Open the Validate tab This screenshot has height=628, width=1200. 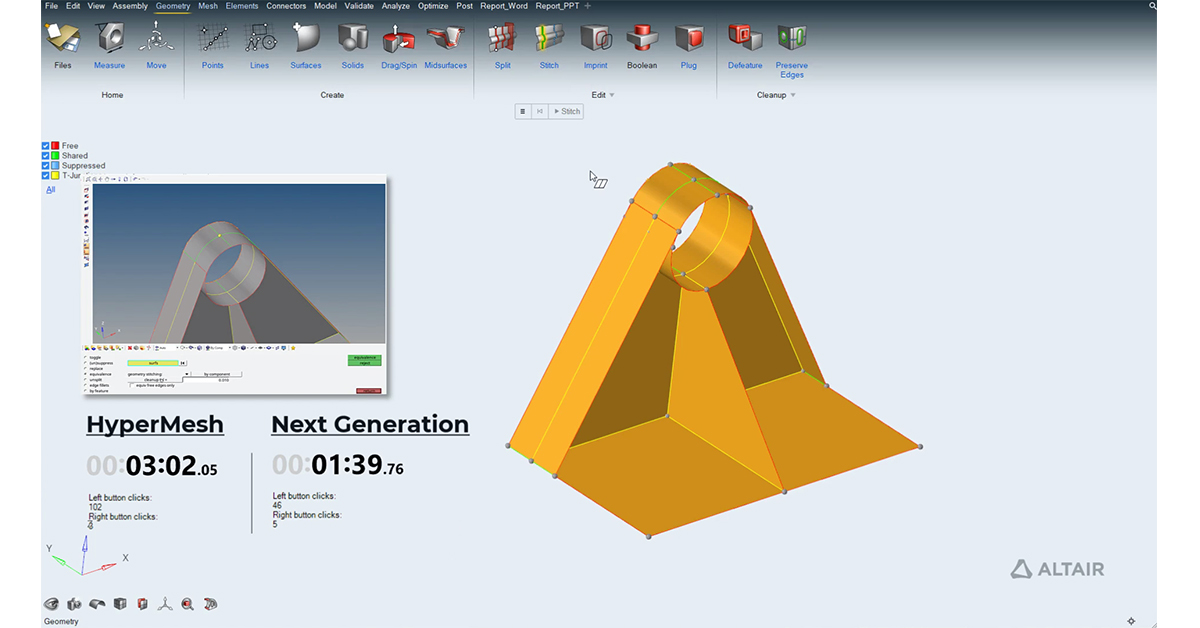[360, 6]
